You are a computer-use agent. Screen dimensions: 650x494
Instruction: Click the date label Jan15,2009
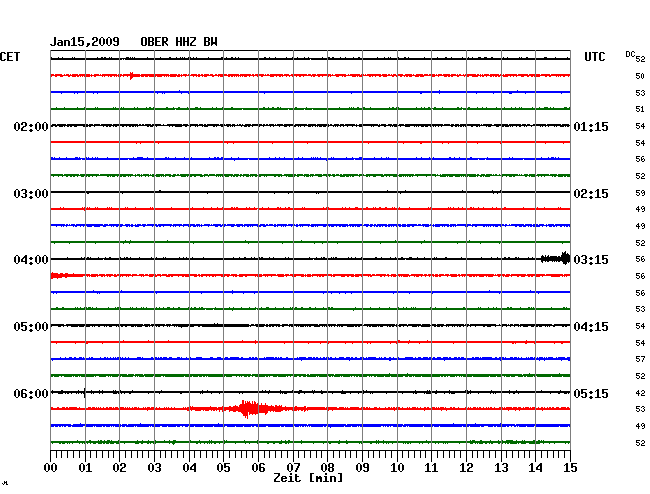pos(85,42)
